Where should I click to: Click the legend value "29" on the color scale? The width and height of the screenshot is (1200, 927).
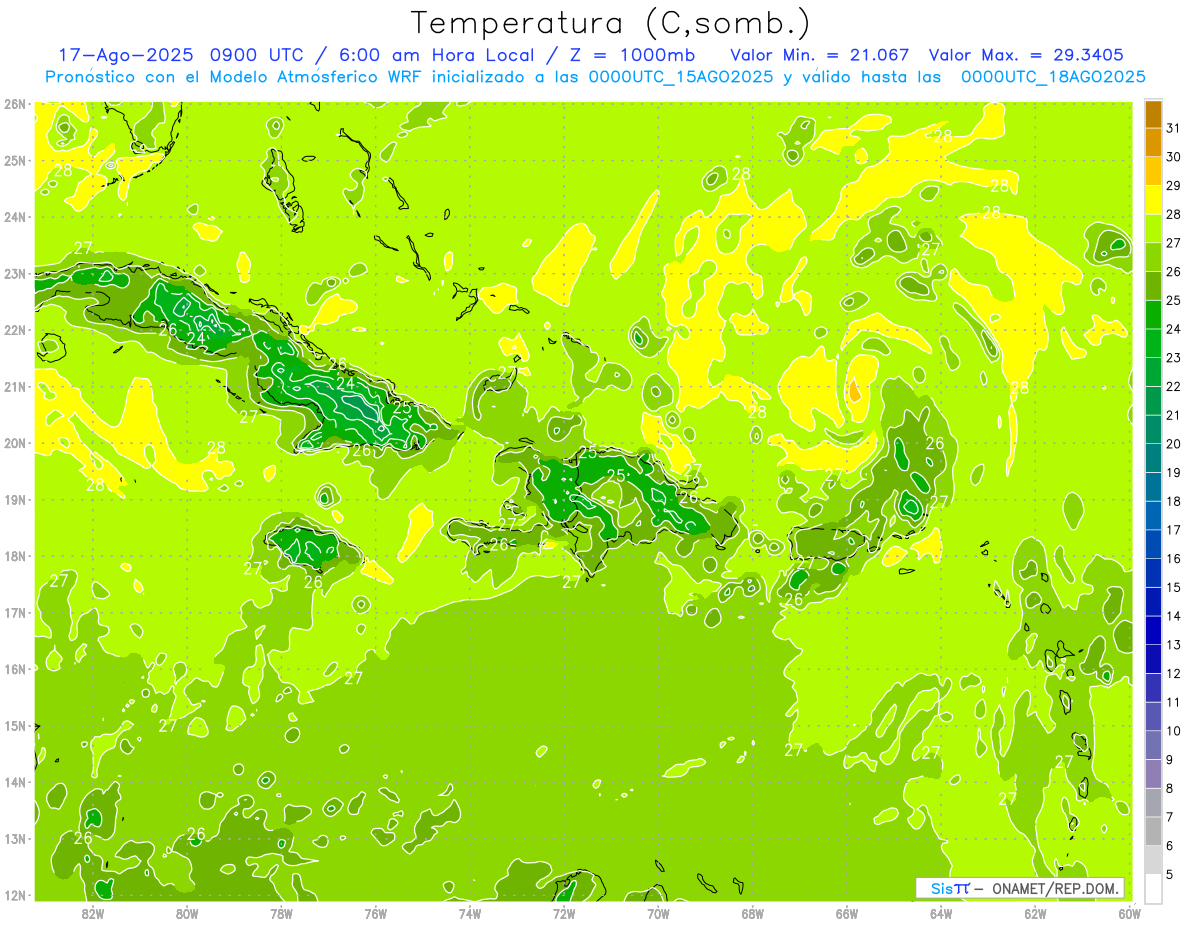(x=1174, y=185)
